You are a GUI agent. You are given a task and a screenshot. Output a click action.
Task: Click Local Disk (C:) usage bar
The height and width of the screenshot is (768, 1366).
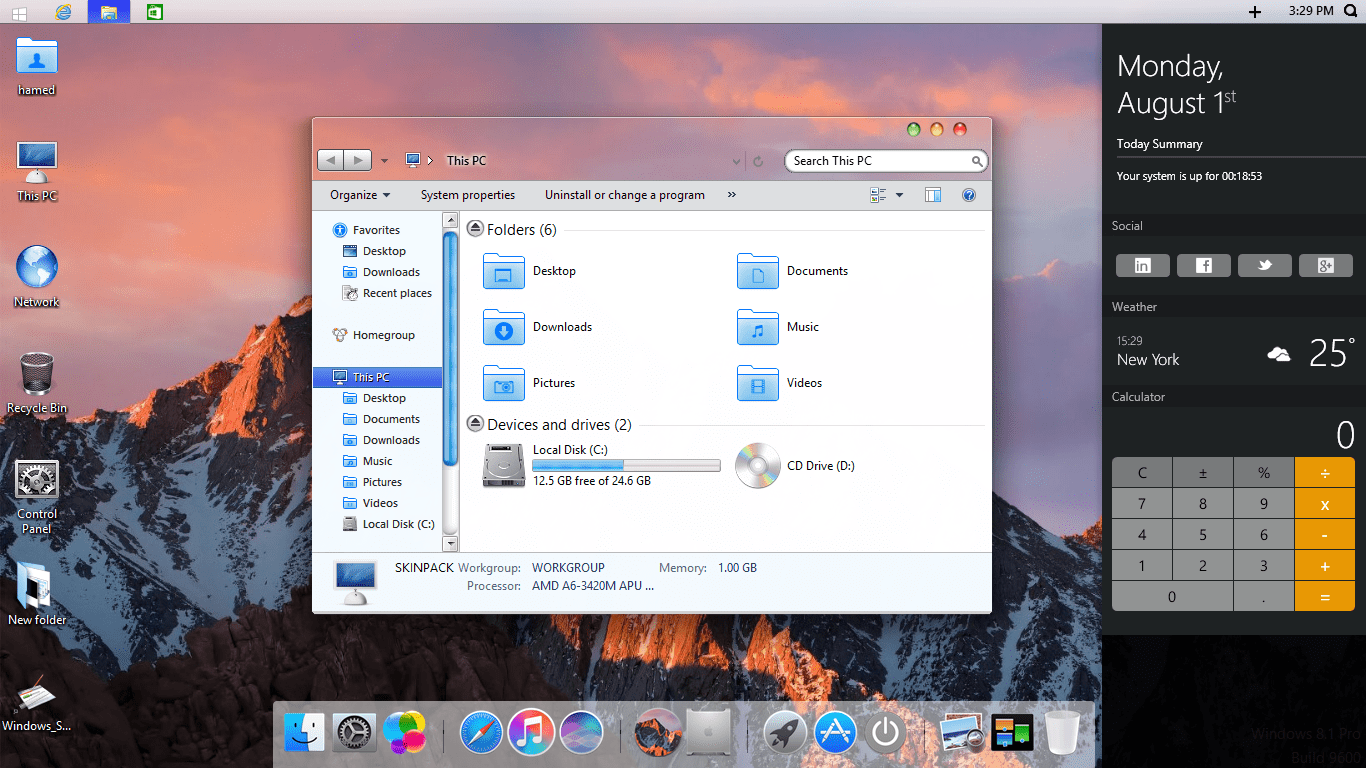(626, 466)
